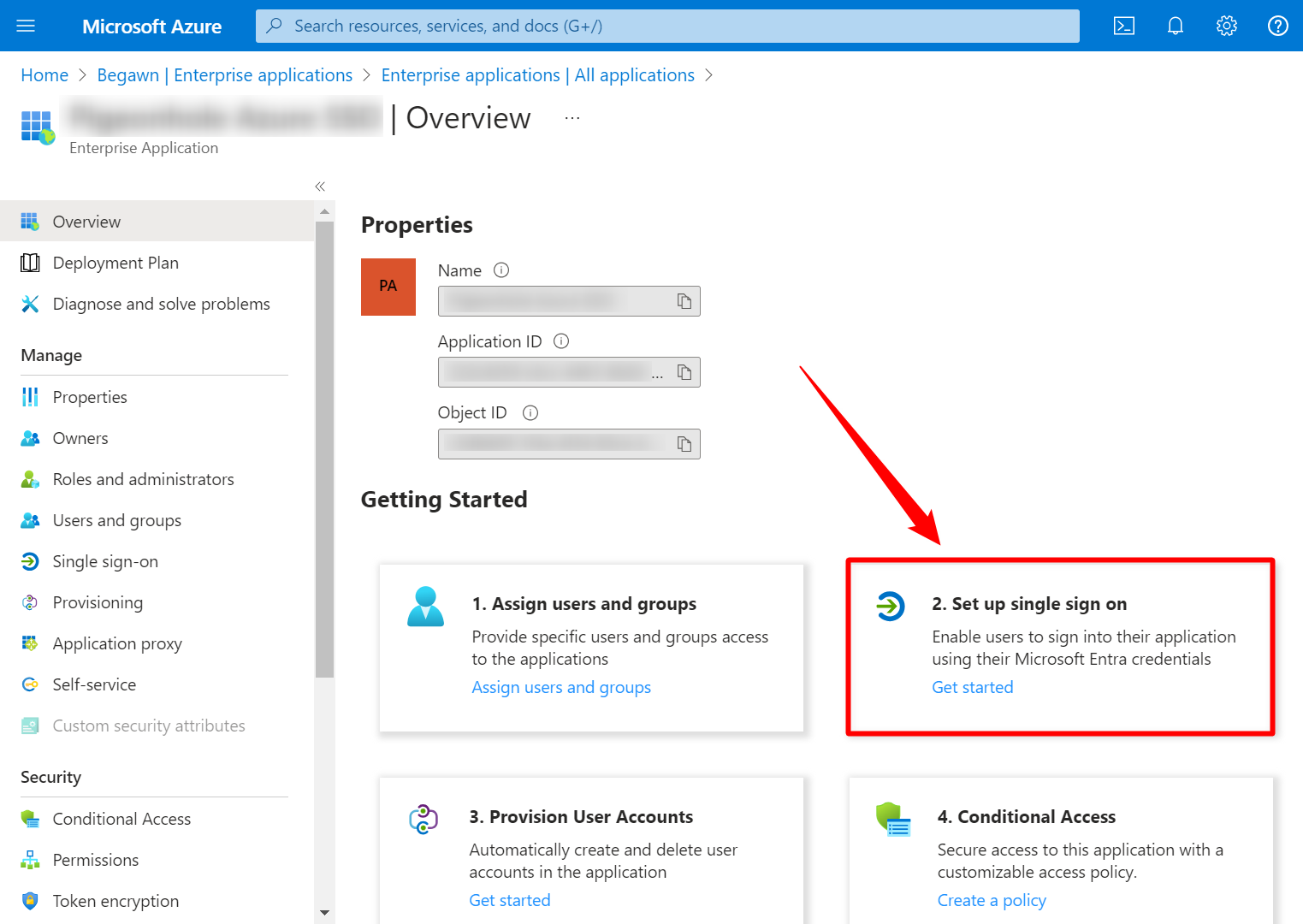This screenshot has width=1303, height=924.
Task: Click the '4. Conditional Access' card title
Action: 1027,817
